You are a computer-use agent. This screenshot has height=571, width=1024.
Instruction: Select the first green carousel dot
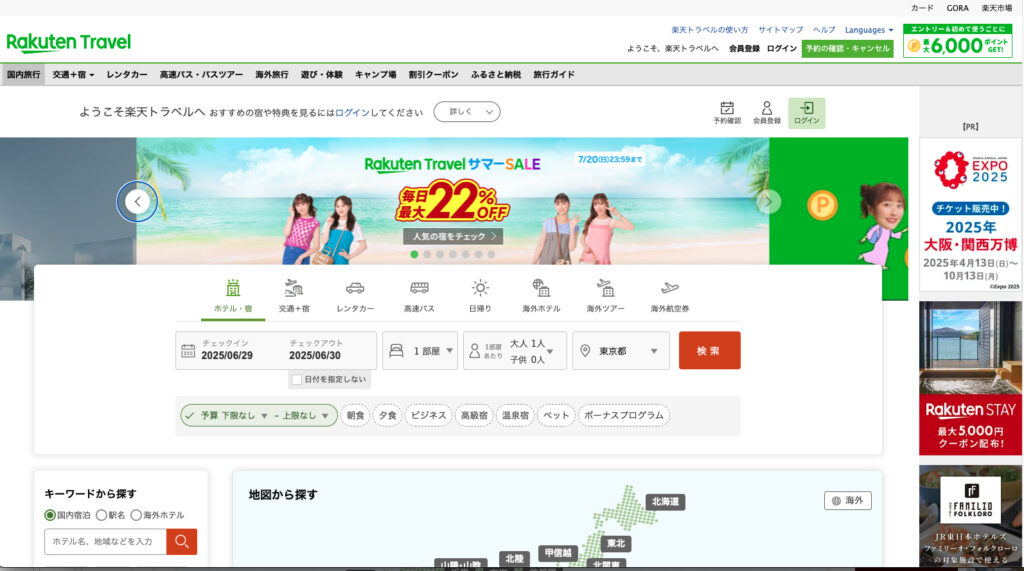coord(414,254)
